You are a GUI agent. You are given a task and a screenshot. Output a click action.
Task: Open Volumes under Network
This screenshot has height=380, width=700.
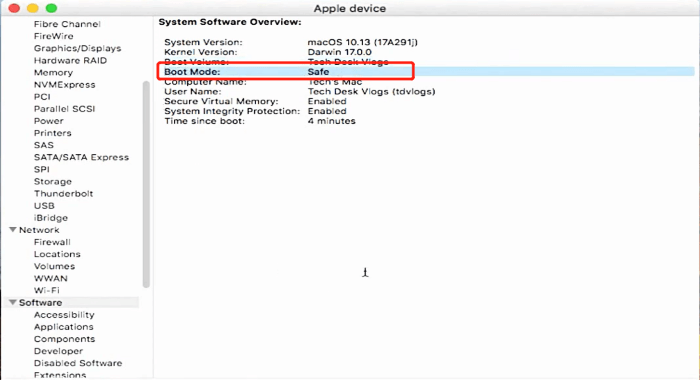point(54,266)
